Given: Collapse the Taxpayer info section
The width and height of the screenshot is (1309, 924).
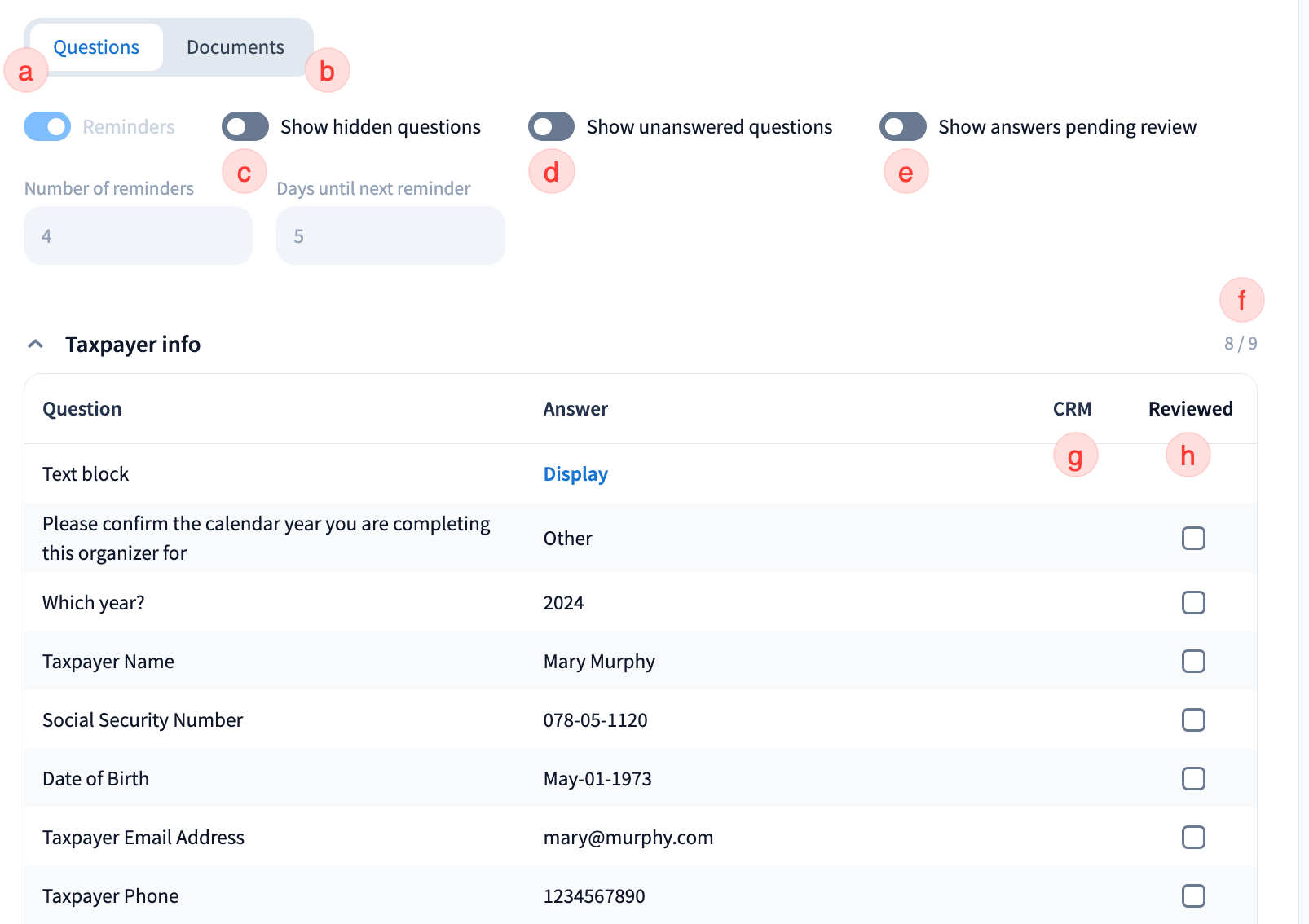Looking at the screenshot, I should [36, 344].
